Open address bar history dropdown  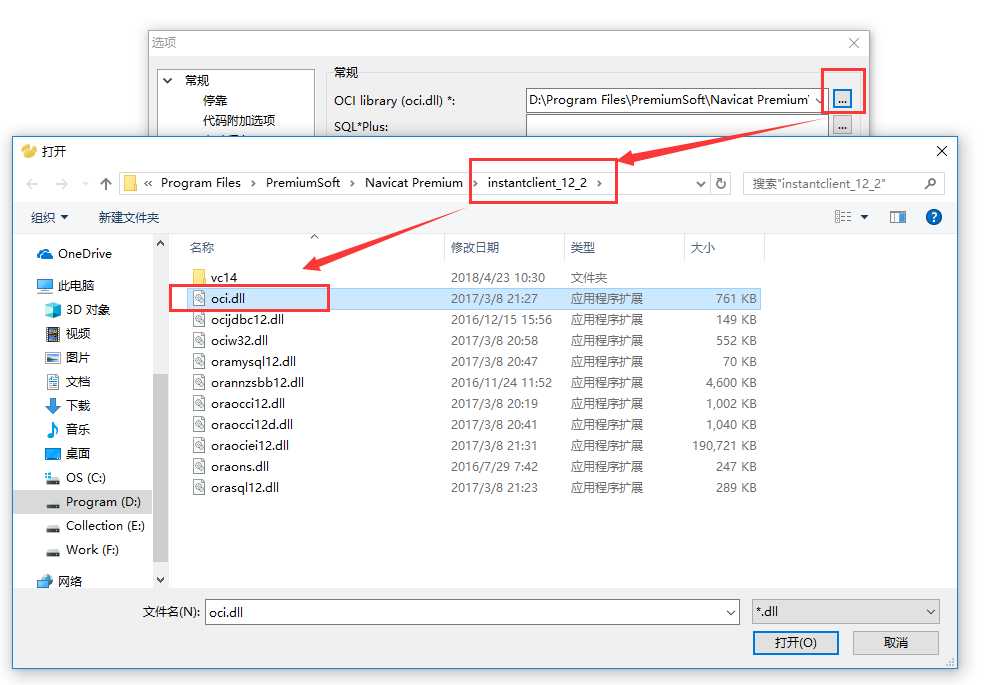700,184
